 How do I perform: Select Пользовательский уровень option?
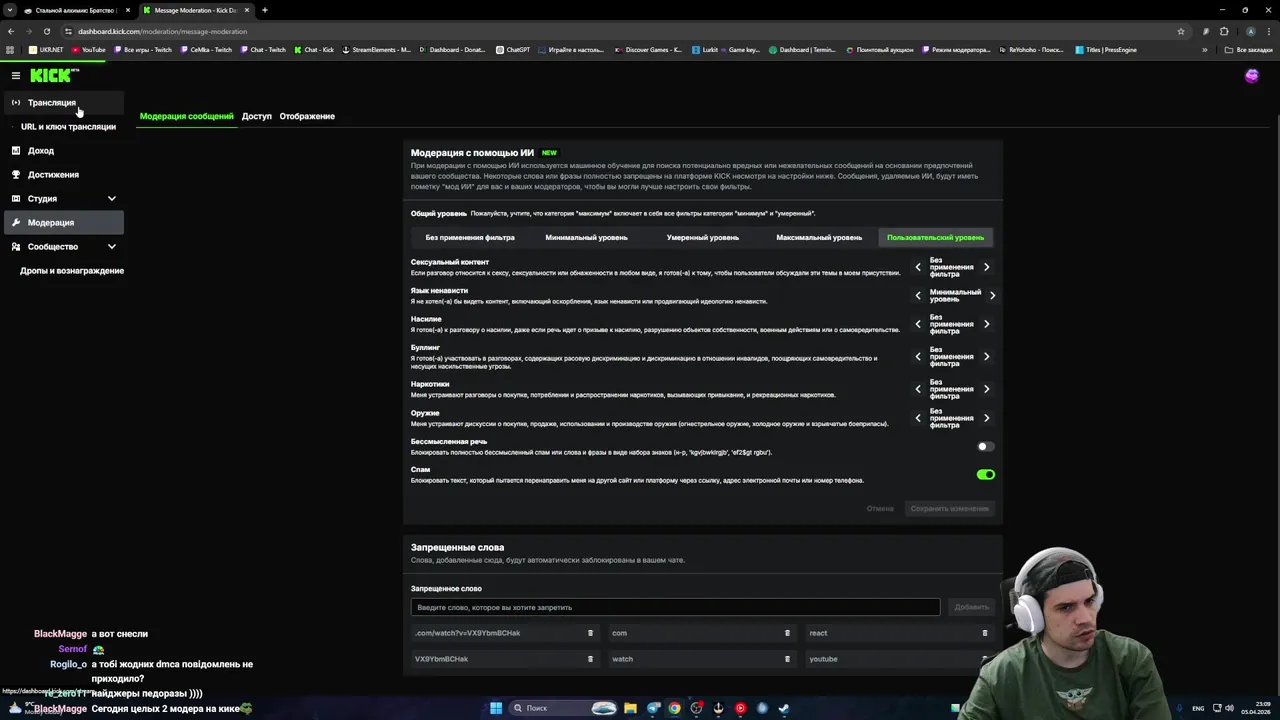point(935,238)
